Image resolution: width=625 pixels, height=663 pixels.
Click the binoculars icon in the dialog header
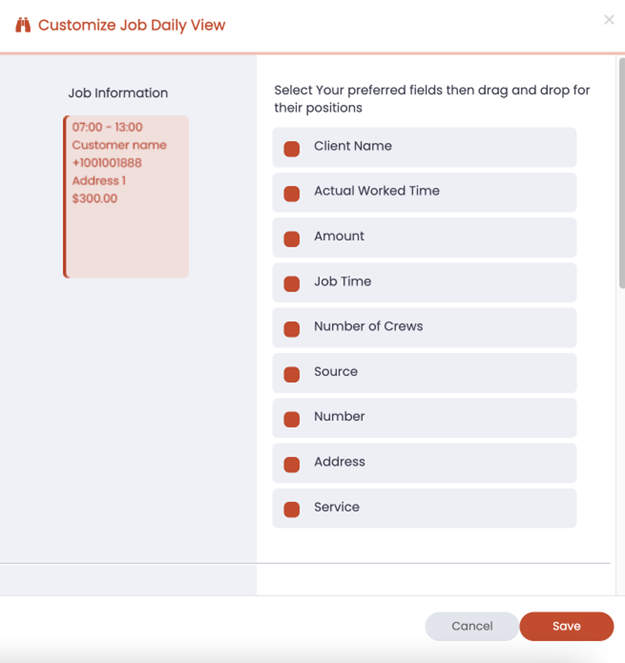(22, 25)
